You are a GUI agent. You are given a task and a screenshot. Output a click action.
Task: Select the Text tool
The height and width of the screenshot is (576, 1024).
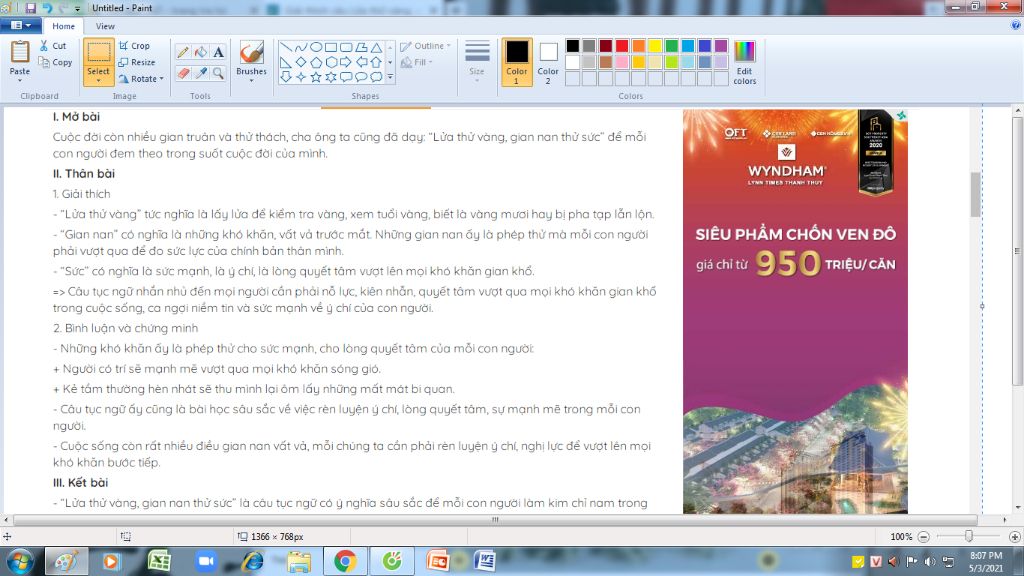(x=218, y=52)
